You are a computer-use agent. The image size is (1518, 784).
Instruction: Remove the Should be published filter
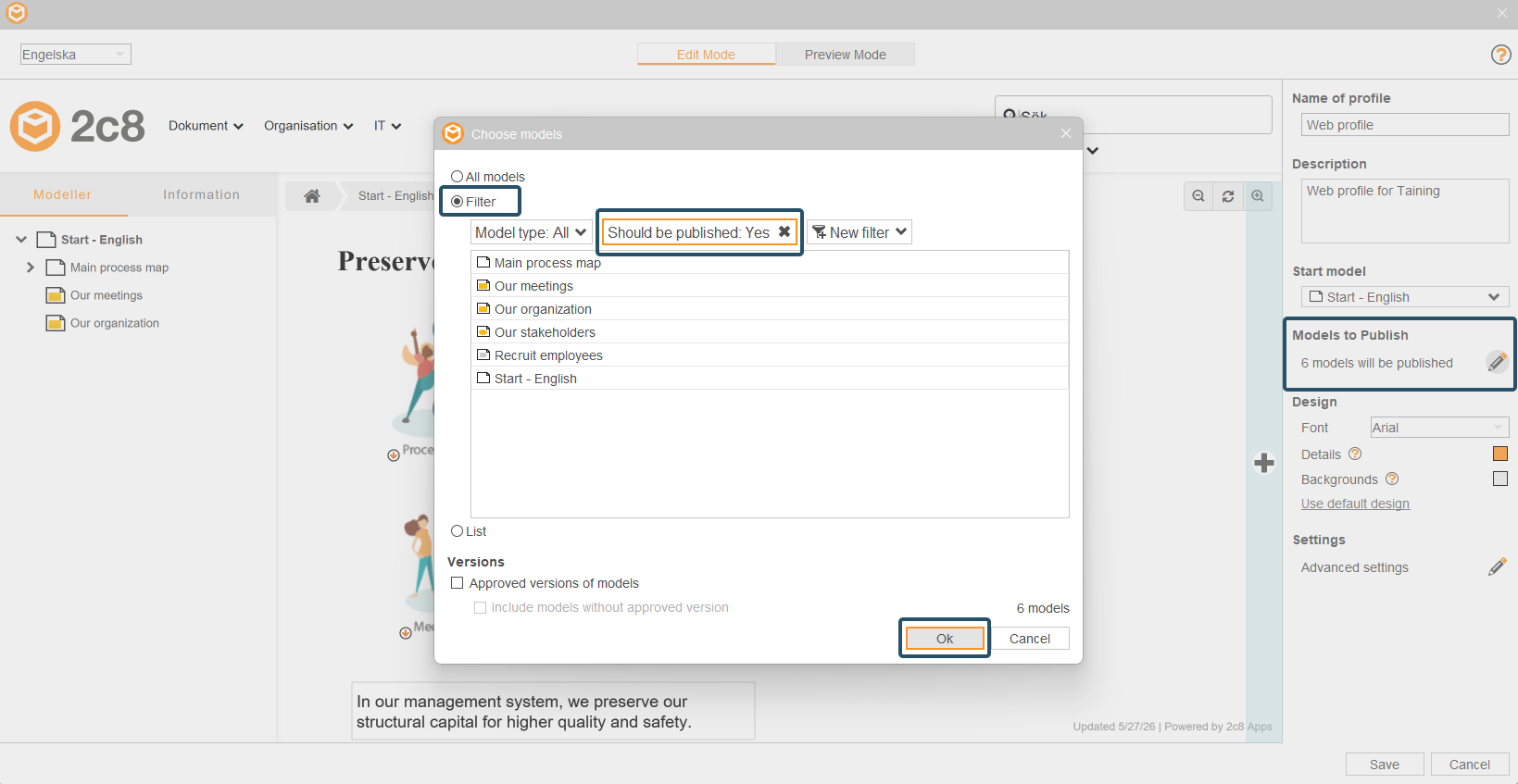pyautogui.click(x=784, y=232)
